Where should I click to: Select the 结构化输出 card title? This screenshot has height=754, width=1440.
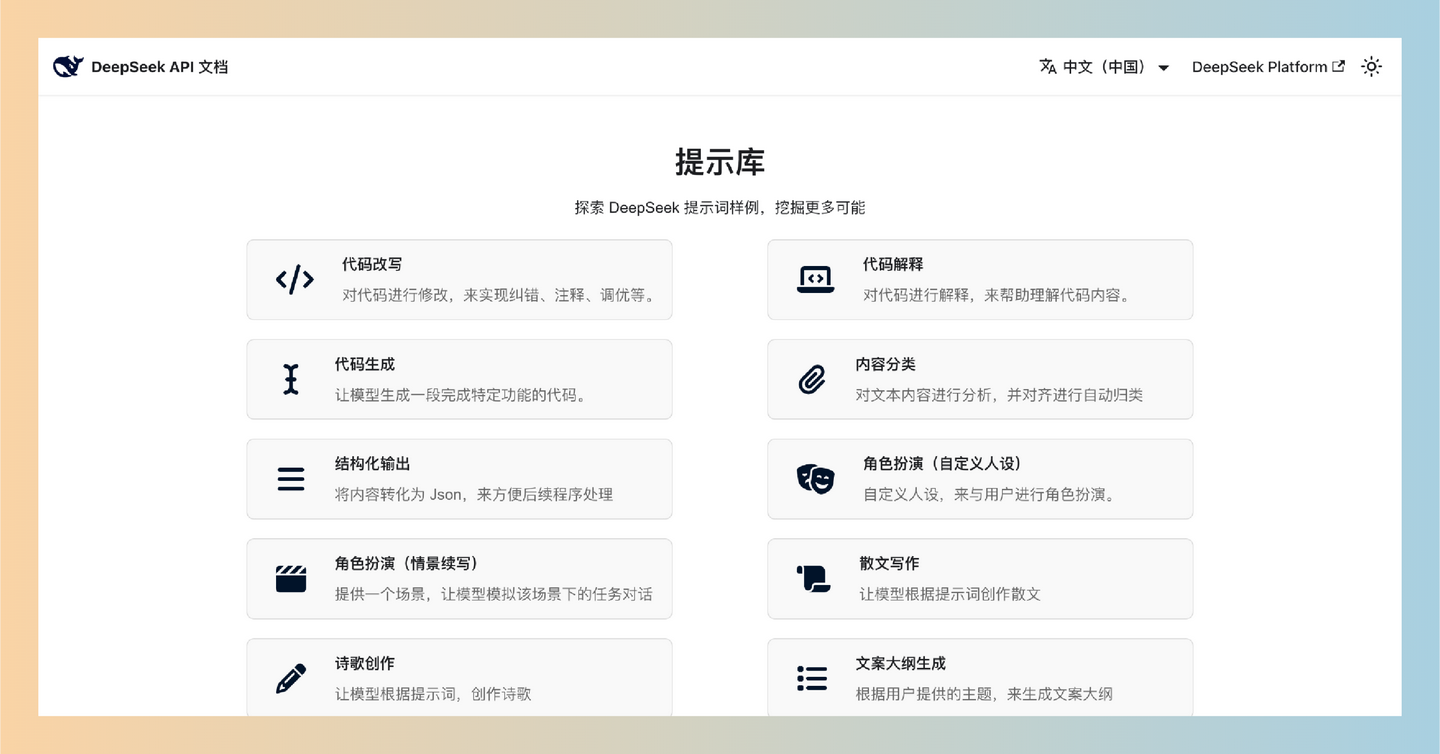point(373,464)
